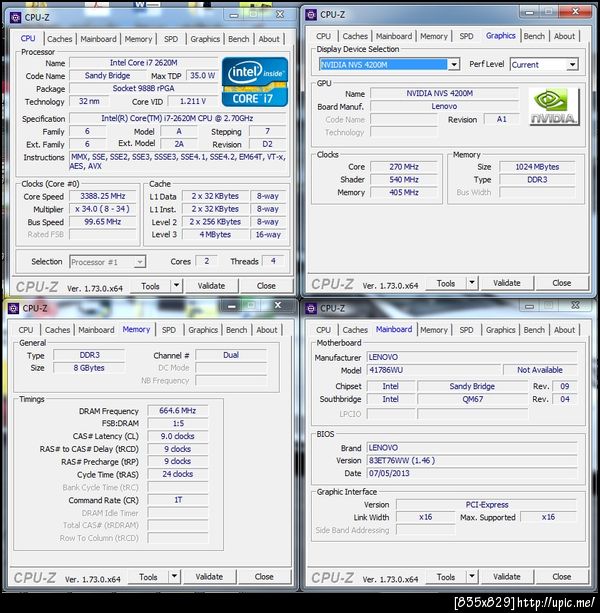
Task: Click Validate in the Memory window
Action: pos(209,577)
